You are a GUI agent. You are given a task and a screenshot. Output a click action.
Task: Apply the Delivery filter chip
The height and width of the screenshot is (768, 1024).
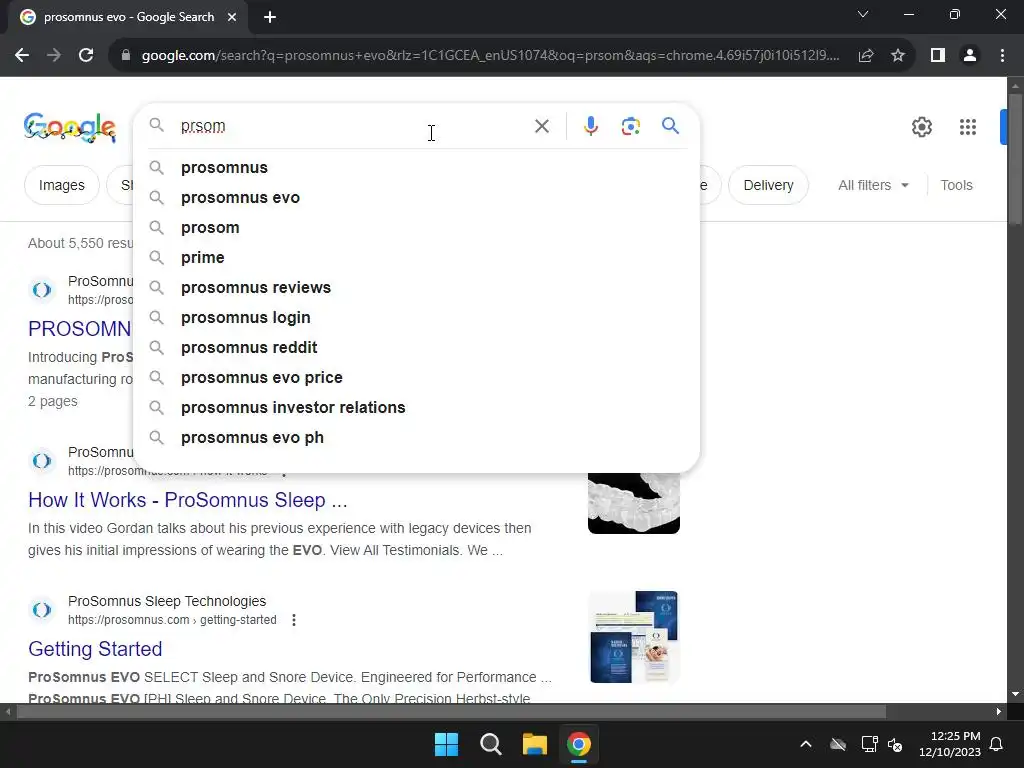click(x=768, y=185)
